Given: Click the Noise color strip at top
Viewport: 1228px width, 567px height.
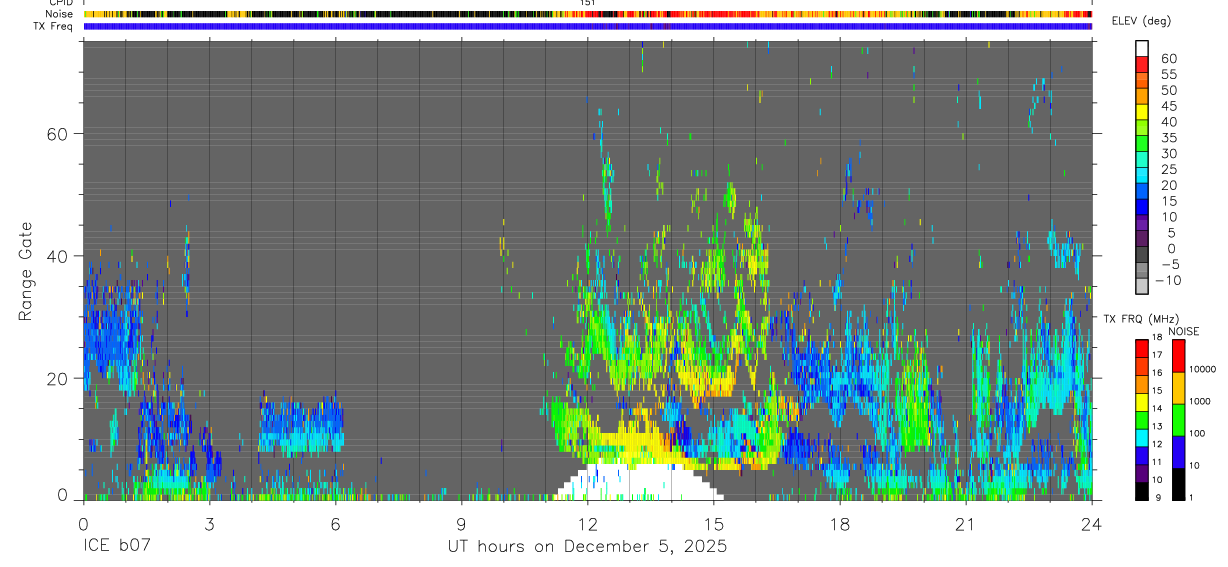Looking at the screenshot, I should pyautogui.click(x=587, y=15).
